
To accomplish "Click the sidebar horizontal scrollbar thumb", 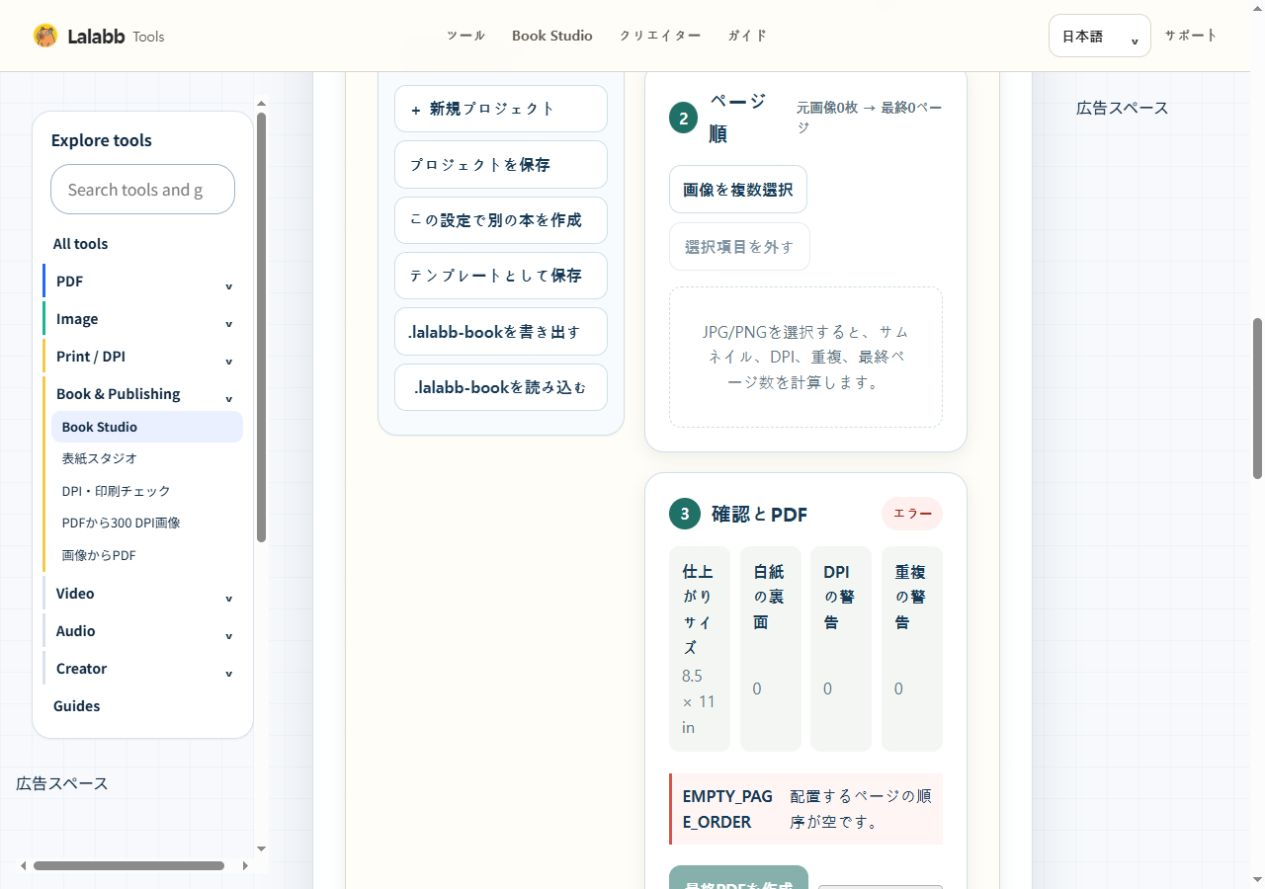I will (128, 866).
